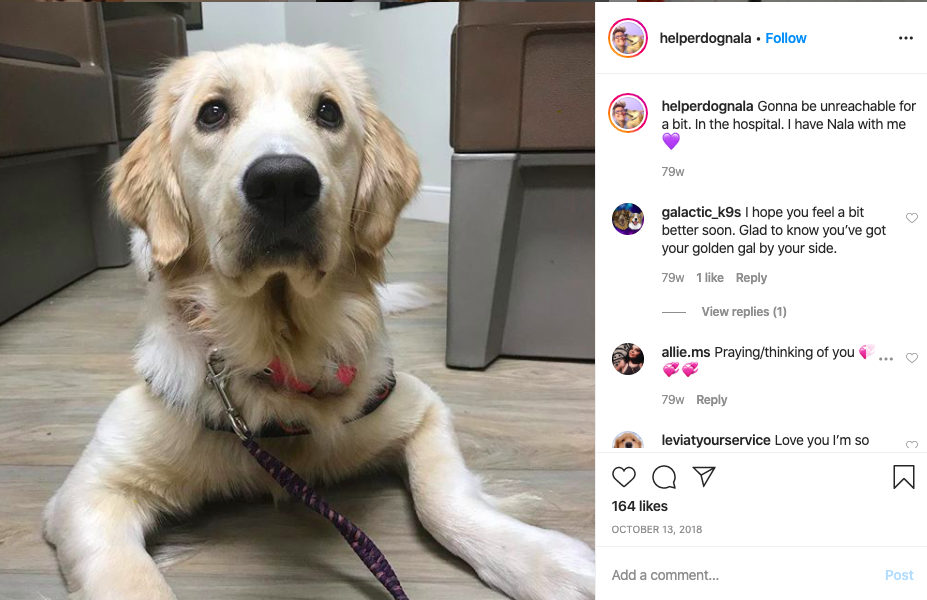Expand View replies (1) under galactic_k9s
927x600 pixels.
click(744, 312)
